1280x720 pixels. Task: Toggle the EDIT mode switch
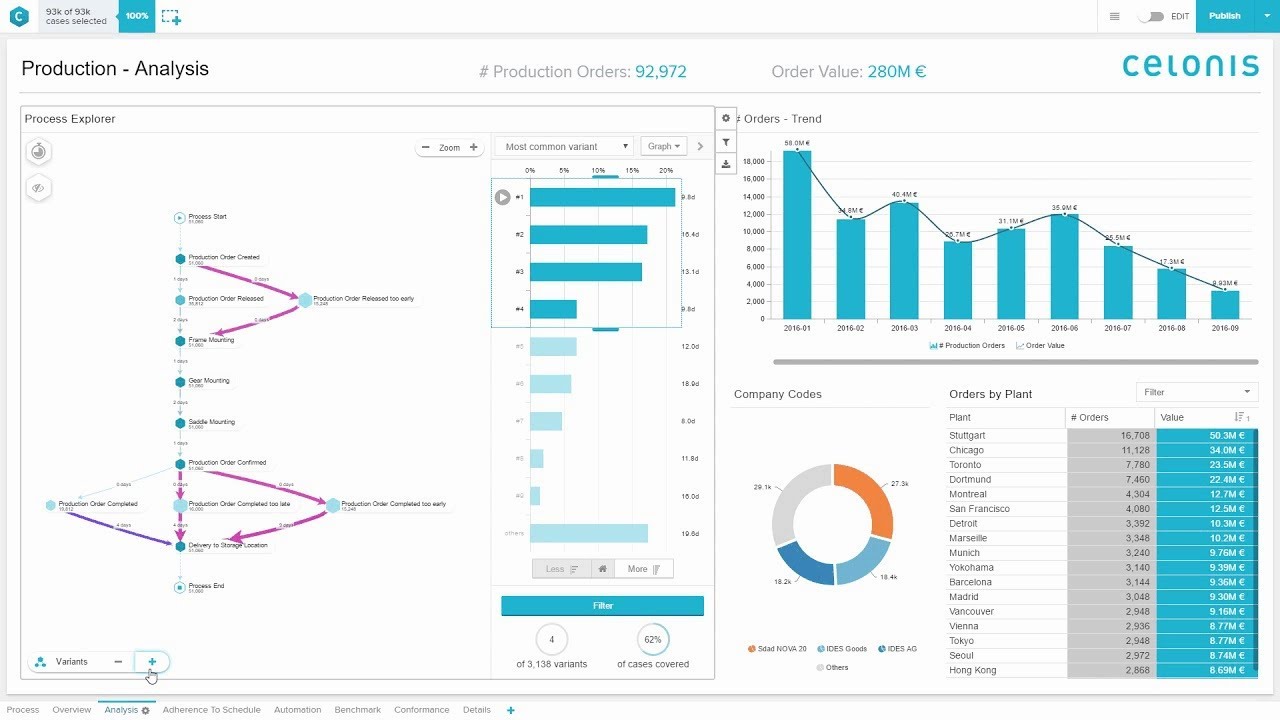(x=1151, y=16)
